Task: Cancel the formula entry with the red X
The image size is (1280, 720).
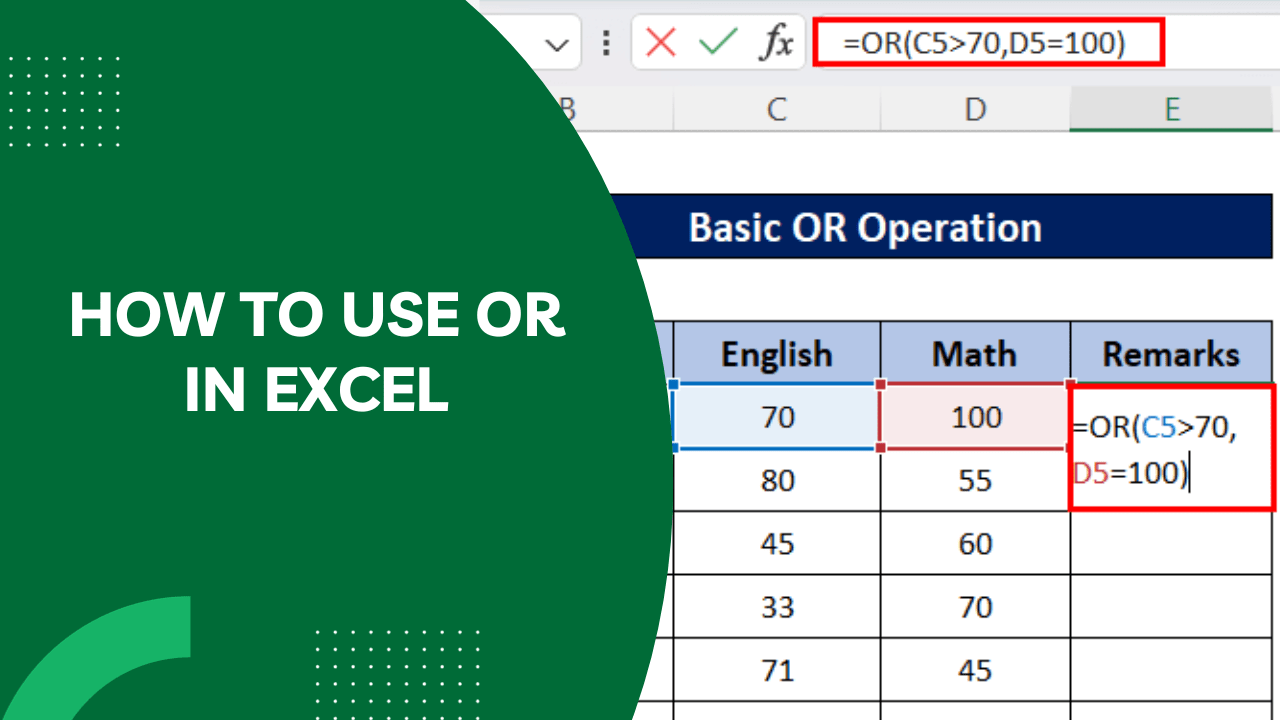Action: pos(659,43)
